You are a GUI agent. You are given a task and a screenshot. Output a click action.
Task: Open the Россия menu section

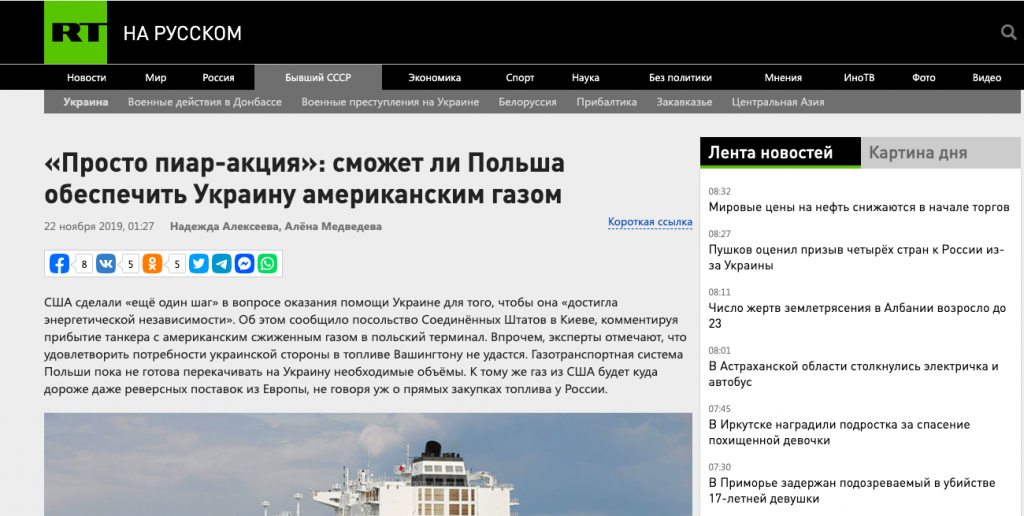[x=218, y=78]
